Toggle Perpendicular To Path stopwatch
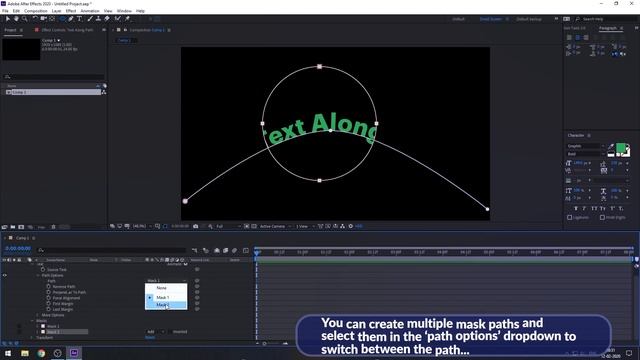Screen dimensions: 640x360 49,292
